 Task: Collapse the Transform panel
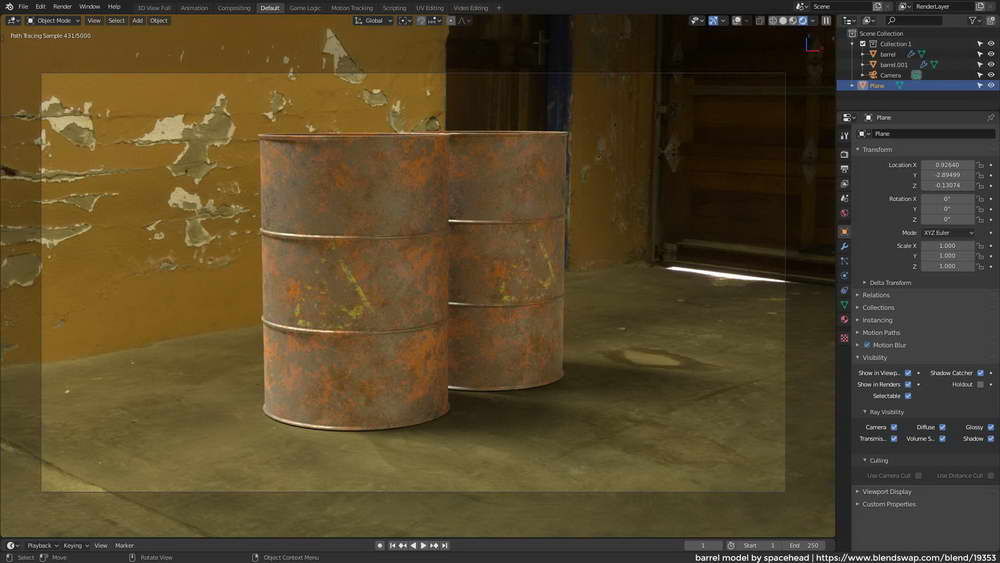click(877, 149)
